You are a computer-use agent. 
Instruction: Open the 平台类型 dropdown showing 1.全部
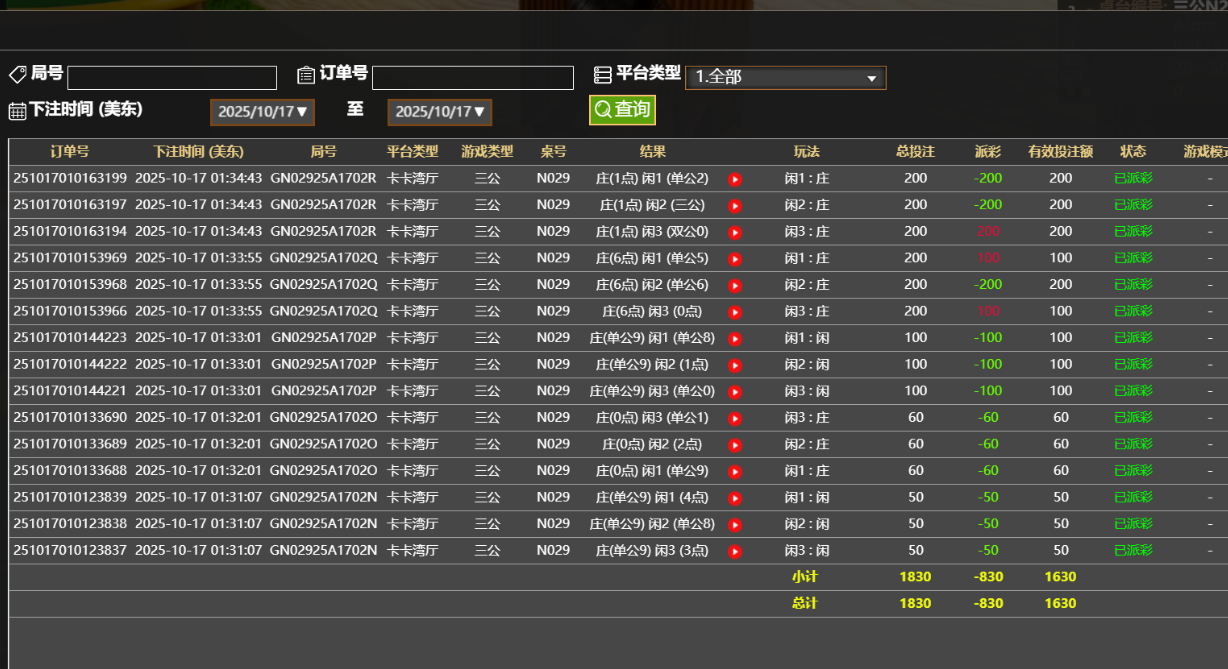785,76
